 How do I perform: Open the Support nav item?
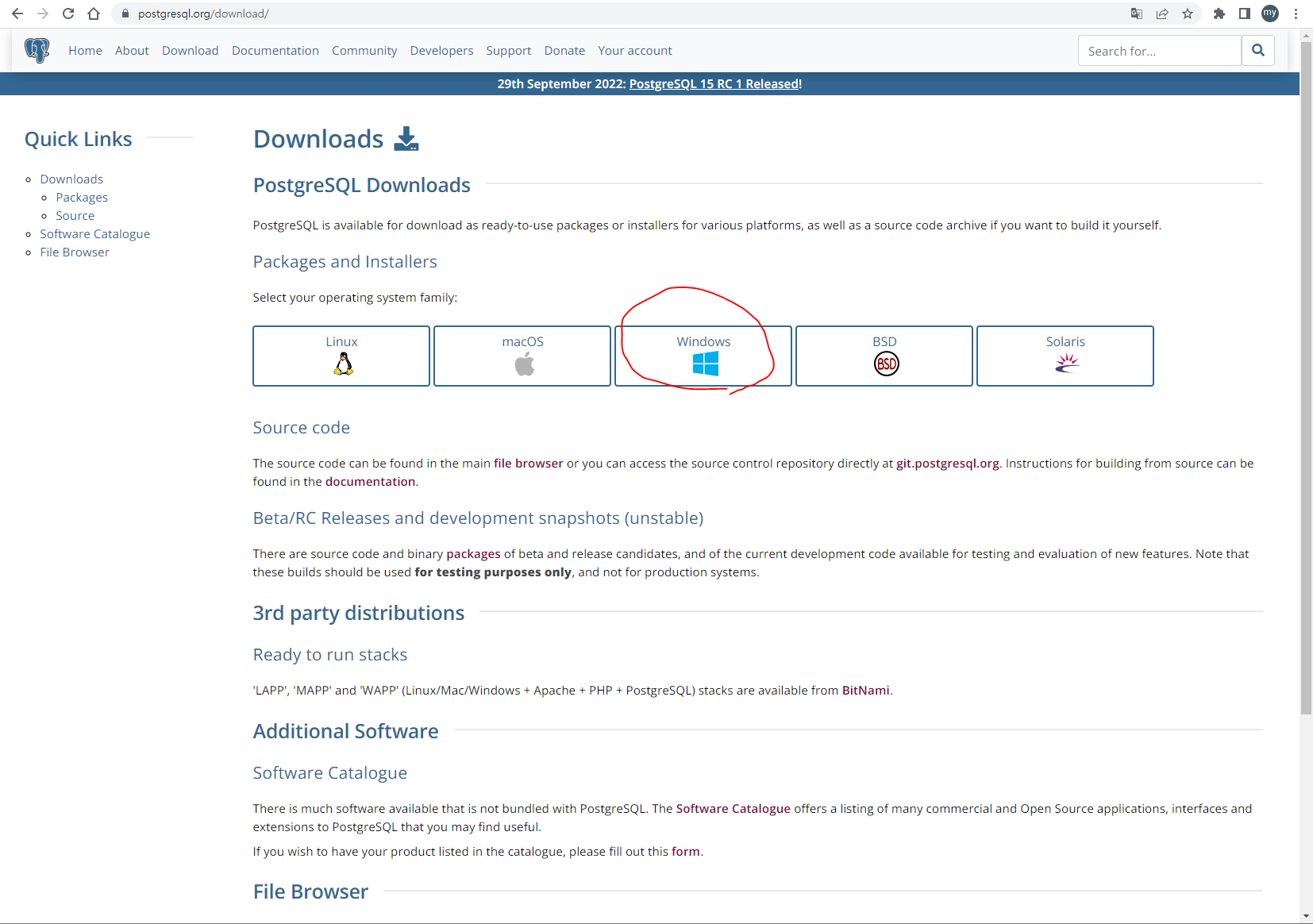(508, 51)
